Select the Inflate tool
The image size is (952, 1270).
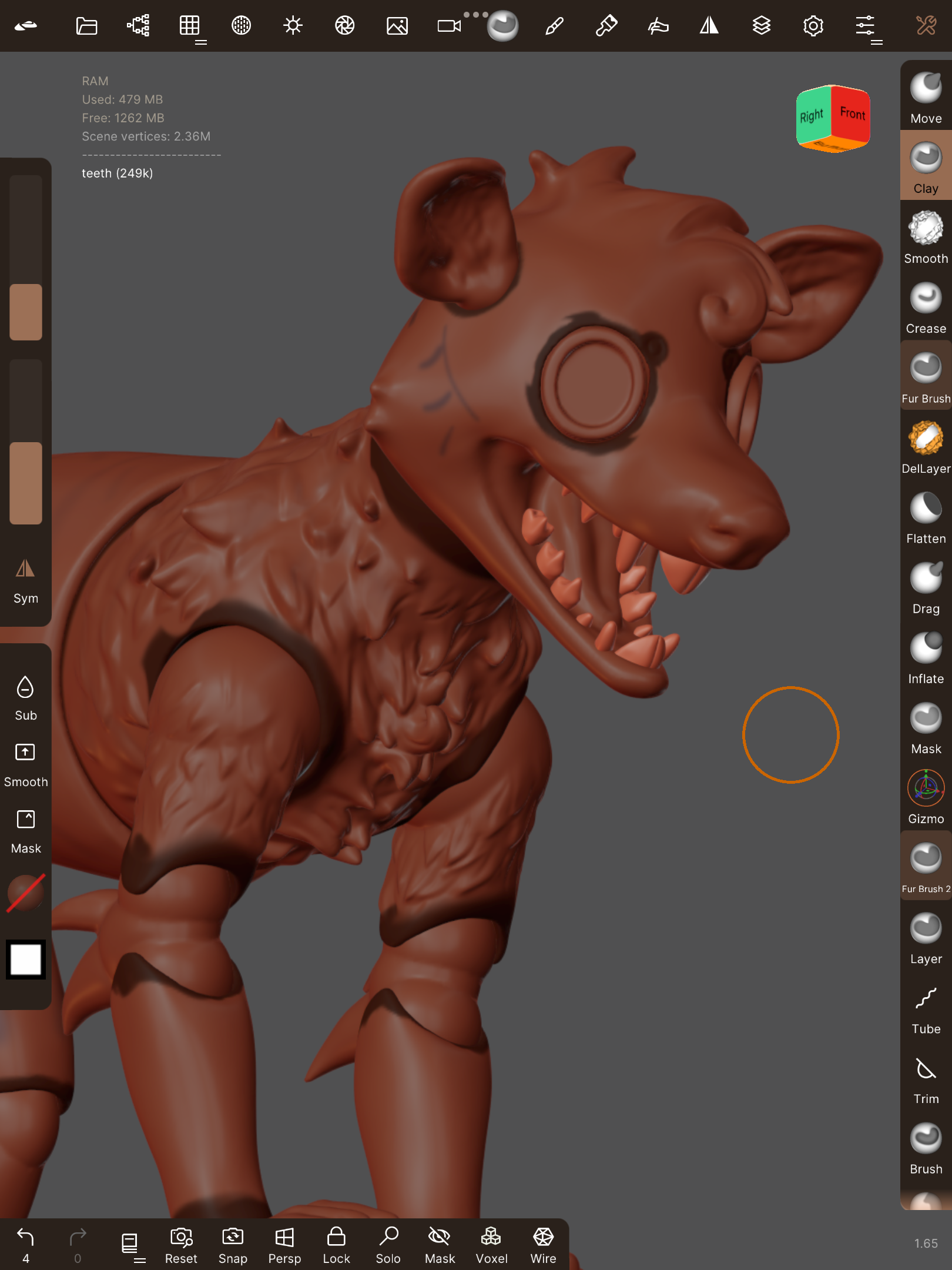tap(926, 657)
